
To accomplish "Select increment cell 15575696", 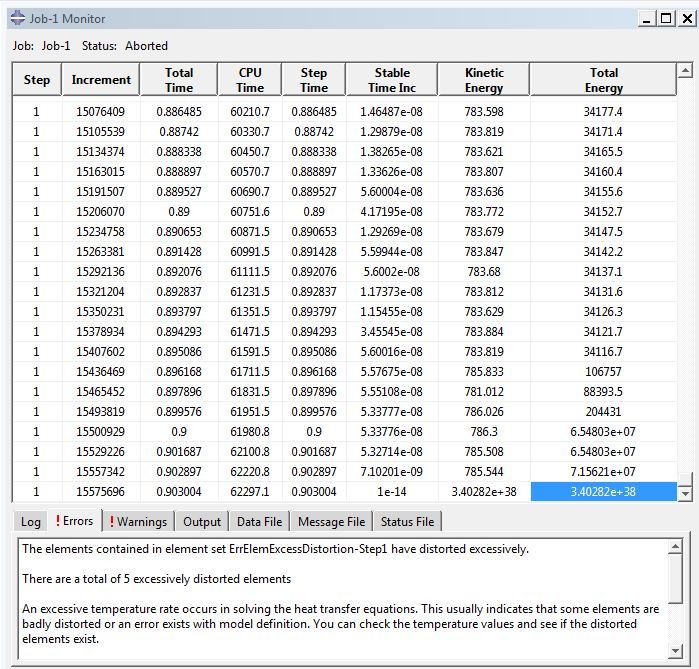I will (101, 492).
